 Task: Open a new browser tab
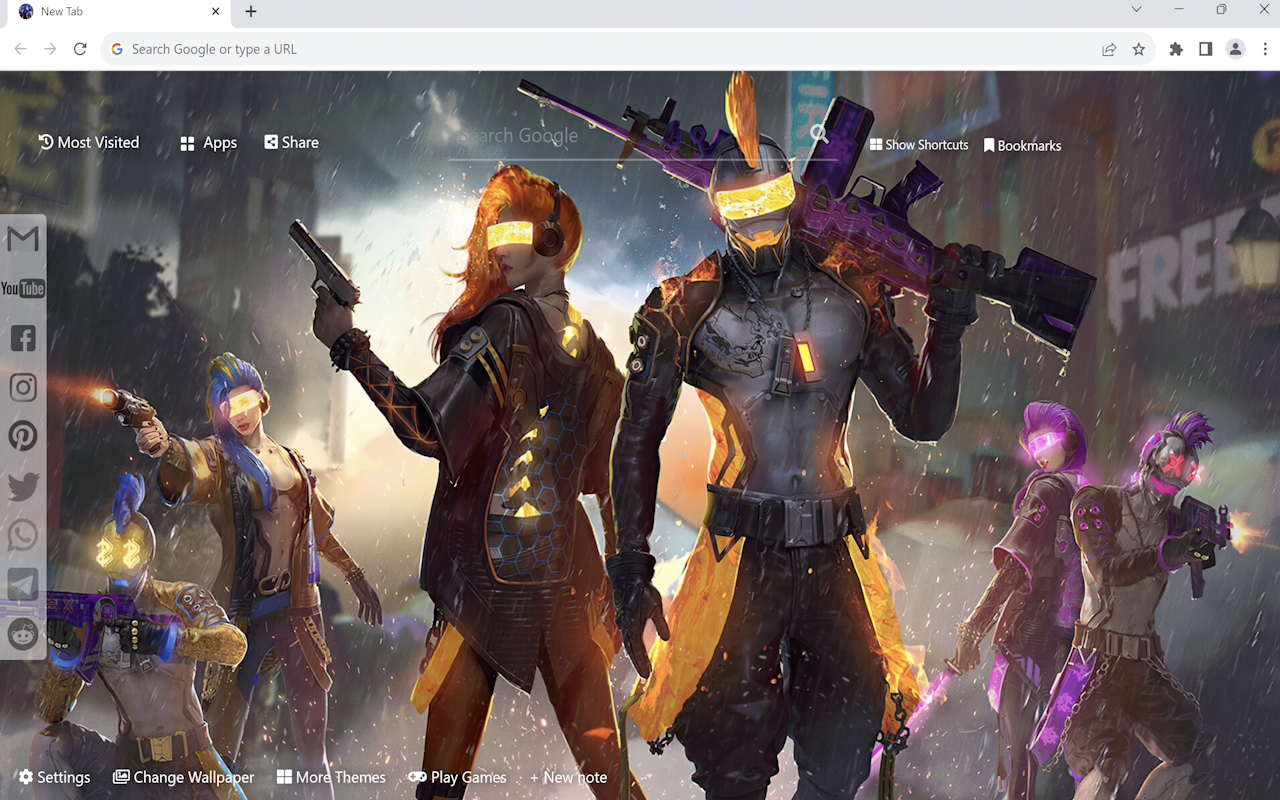click(x=251, y=11)
